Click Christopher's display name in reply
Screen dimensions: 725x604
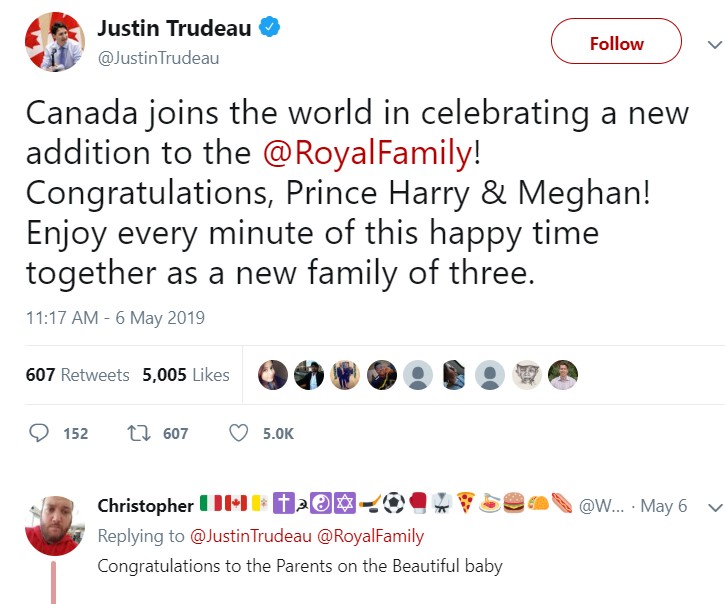pyautogui.click(x=145, y=506)
